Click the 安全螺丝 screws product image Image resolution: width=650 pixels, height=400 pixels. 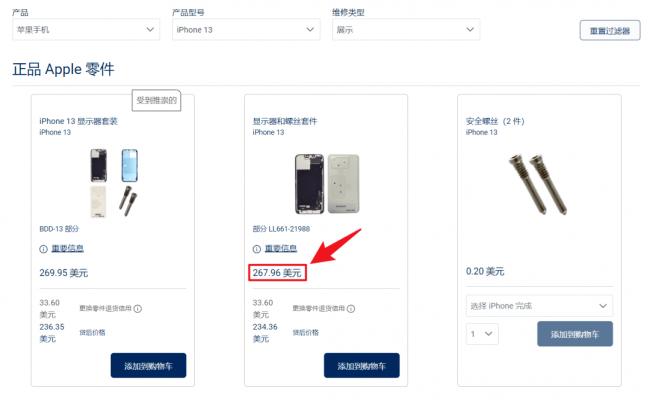(x=538, y=184)
